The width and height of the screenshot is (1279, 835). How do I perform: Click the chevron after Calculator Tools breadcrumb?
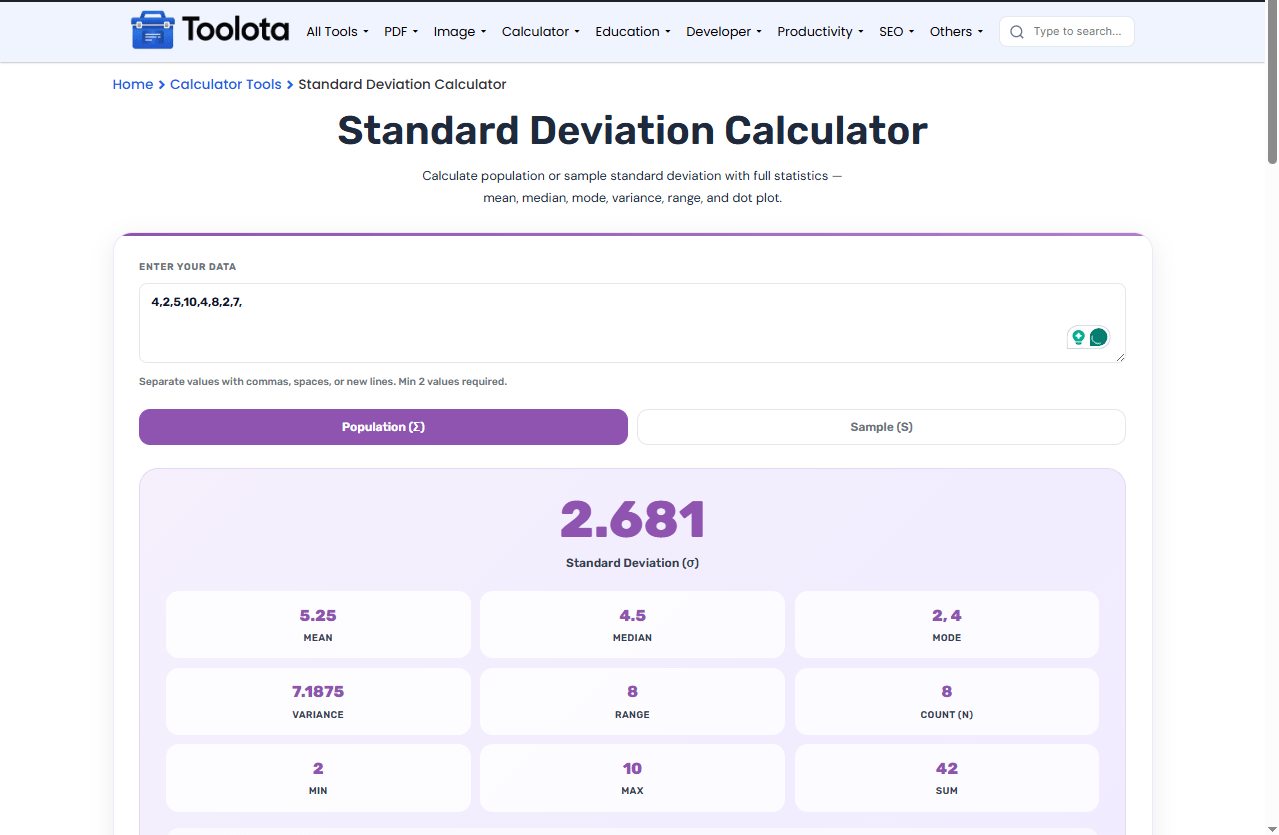click(x=290, y=85)
